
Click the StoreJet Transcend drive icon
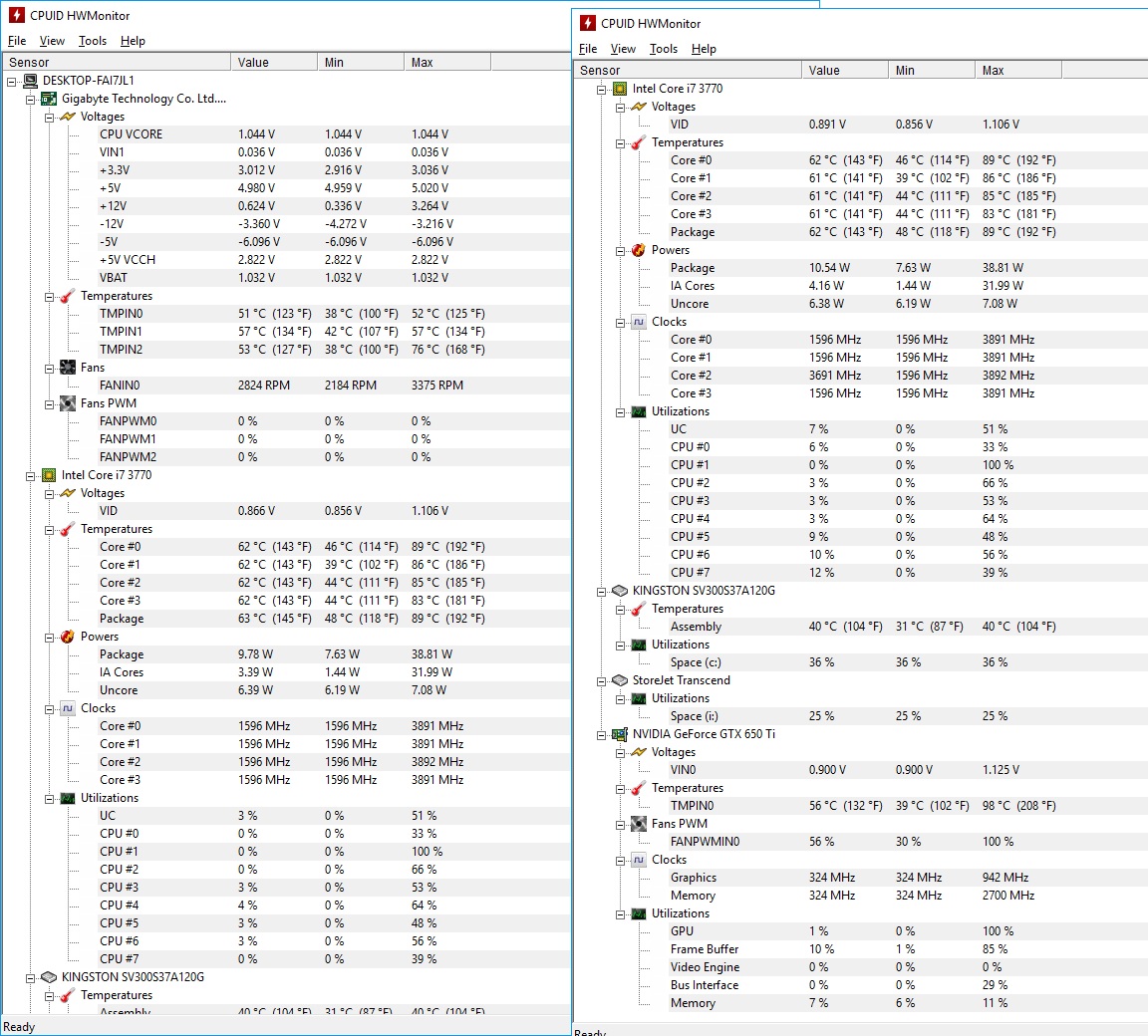point(620,680)
